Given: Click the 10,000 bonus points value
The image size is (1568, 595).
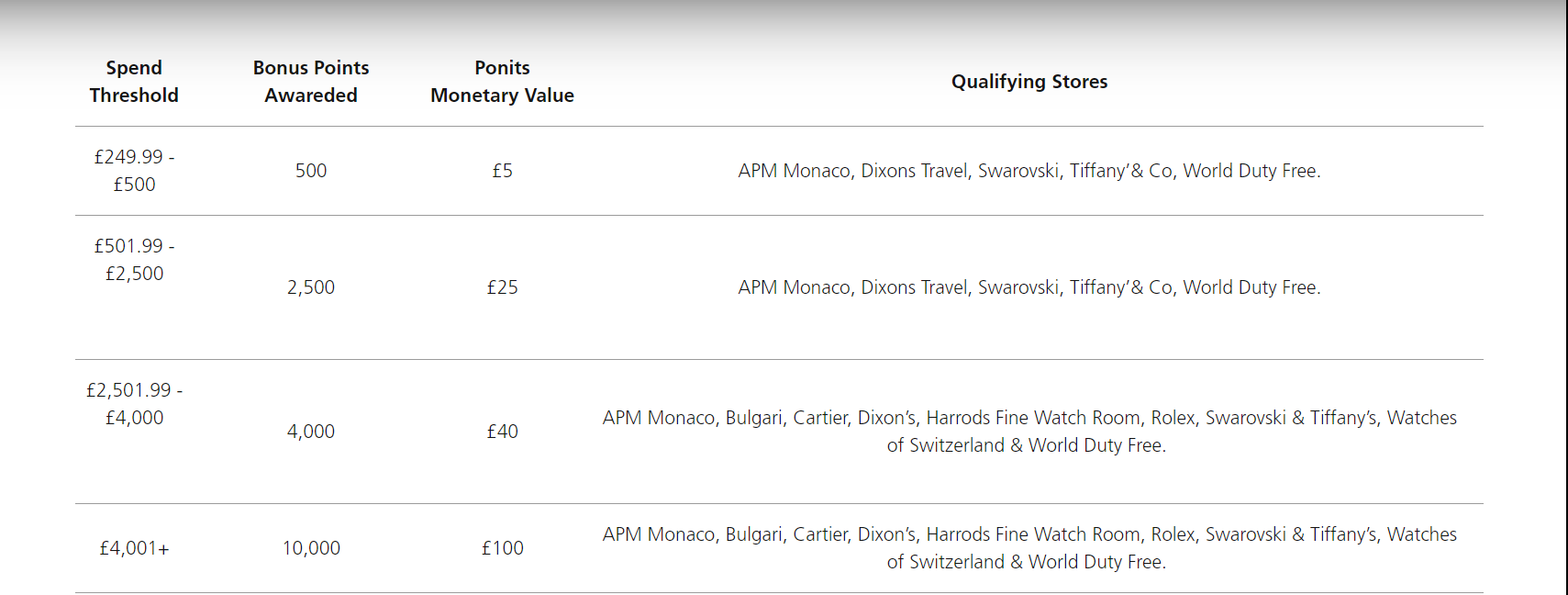Looking at the screenshot, I should click(311, 548).
